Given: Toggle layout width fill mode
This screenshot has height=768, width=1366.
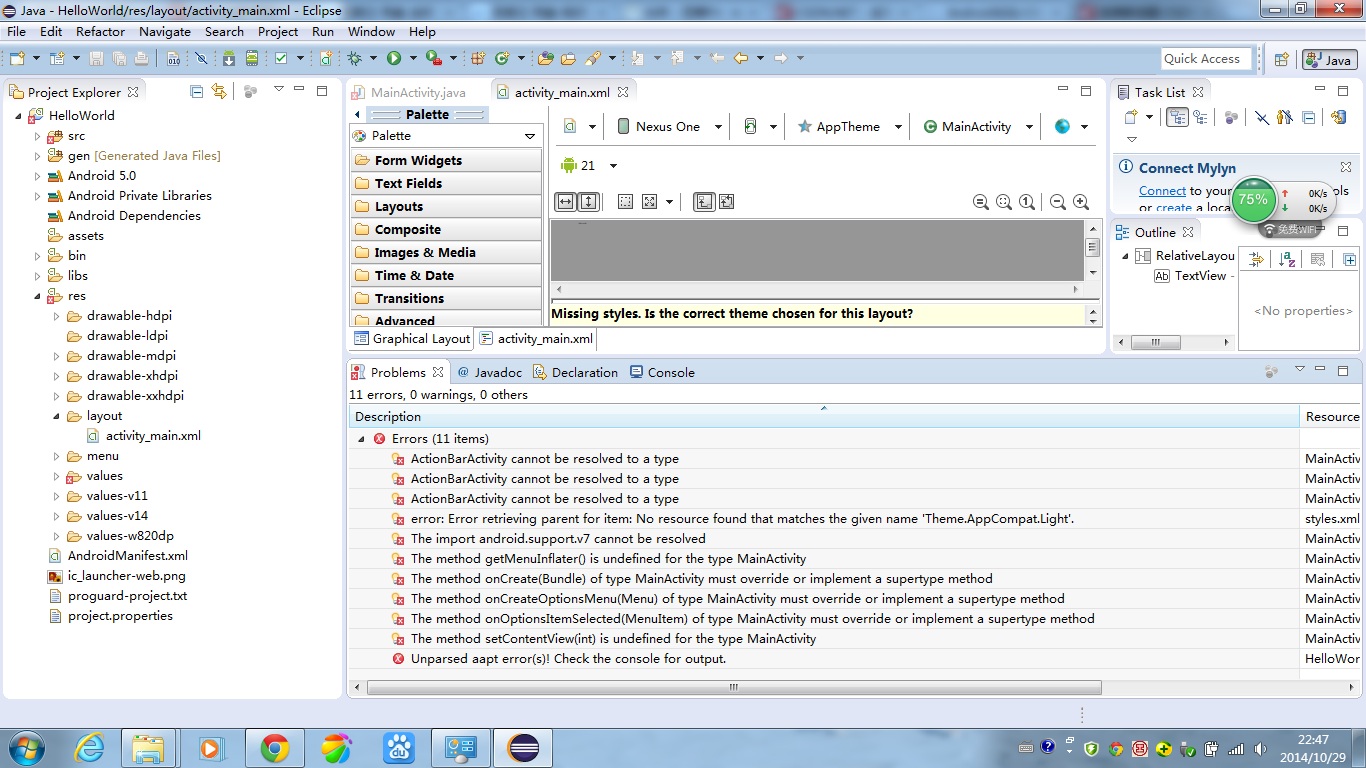Looking at the screenshot, I should [565, 202].
